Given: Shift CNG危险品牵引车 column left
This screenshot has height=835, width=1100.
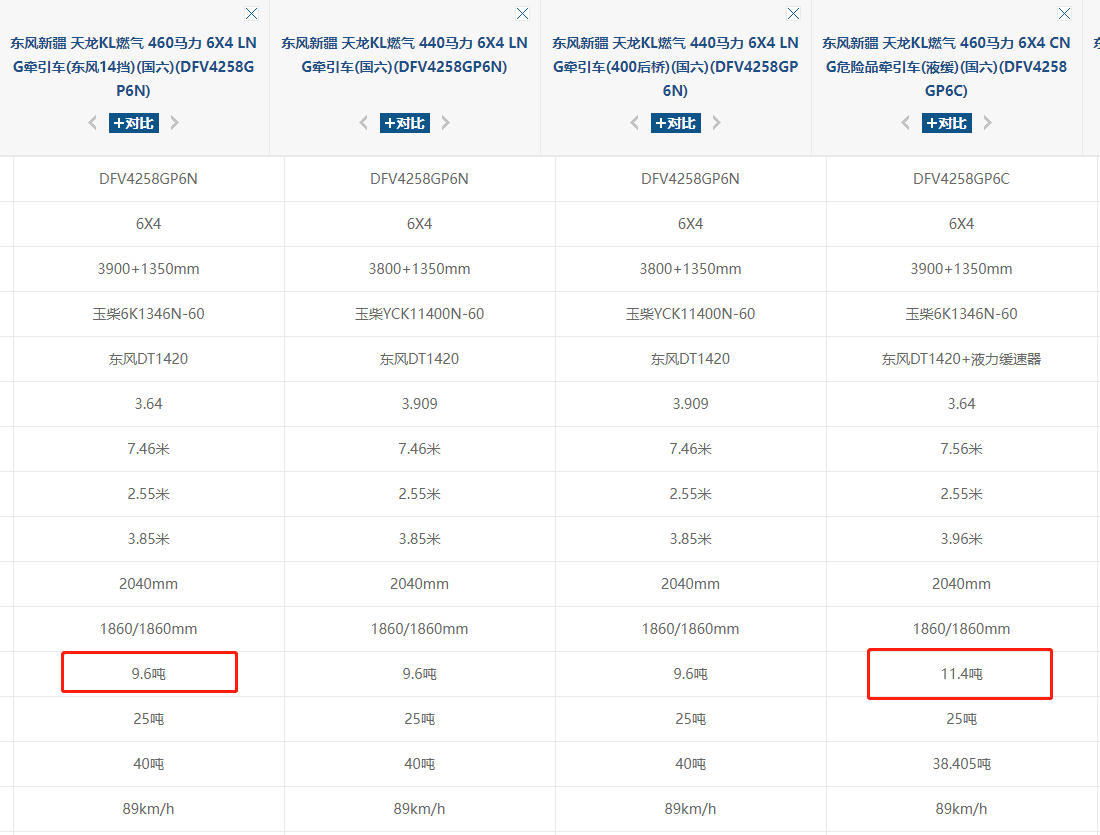Looking at the screenshot, I should 906,123.
